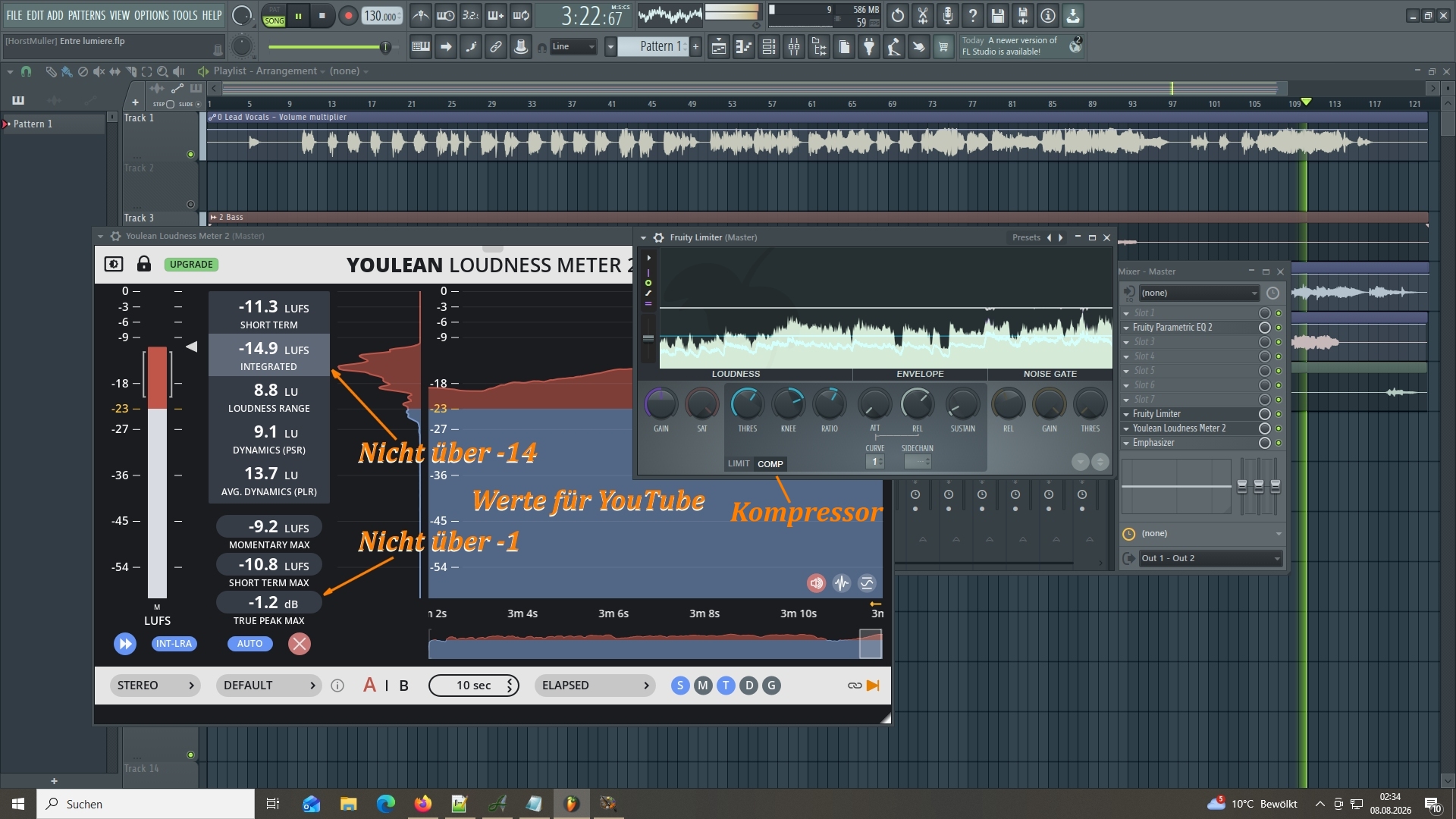The height and width of the screenshot is (819, 1456).
Task: Click the Youlean play-forward blue button
Action: coord(125,644)
